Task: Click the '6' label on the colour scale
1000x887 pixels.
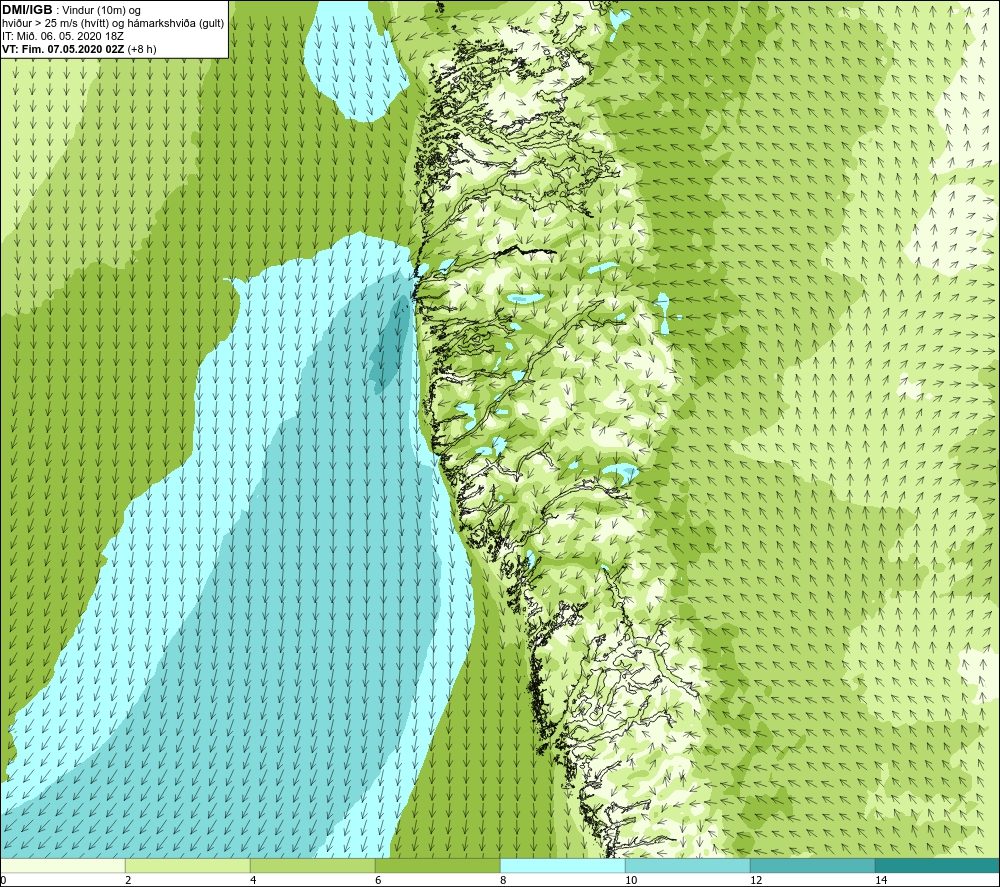Action: pos(378,880)
